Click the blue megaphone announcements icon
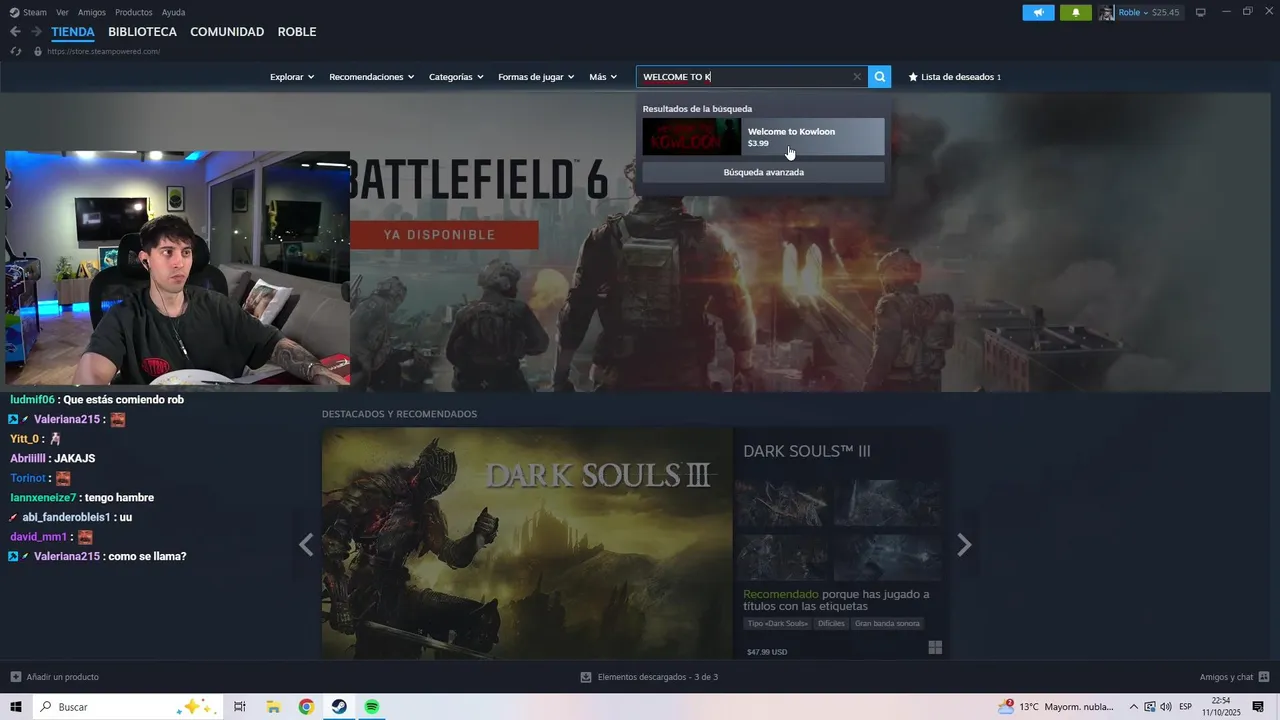Viewport: 1280px width, 720px height. [x=1038, y=12]
